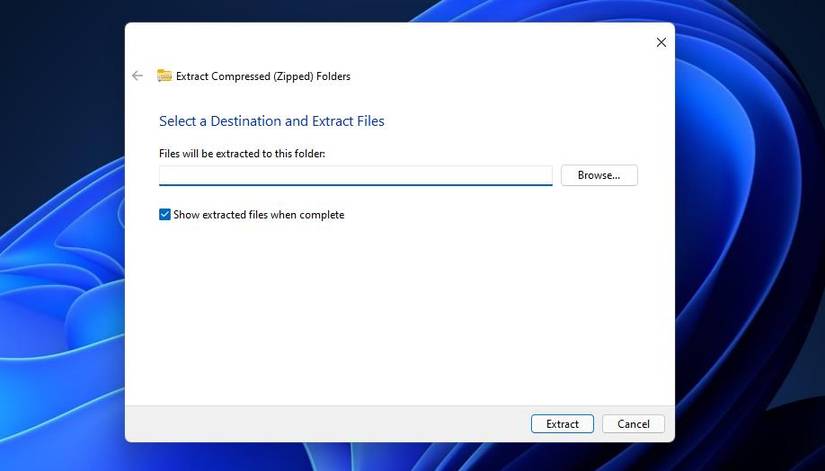Click the back arrow in the dialog header
This screenshot has height=471, width=825.
(137, 76)
